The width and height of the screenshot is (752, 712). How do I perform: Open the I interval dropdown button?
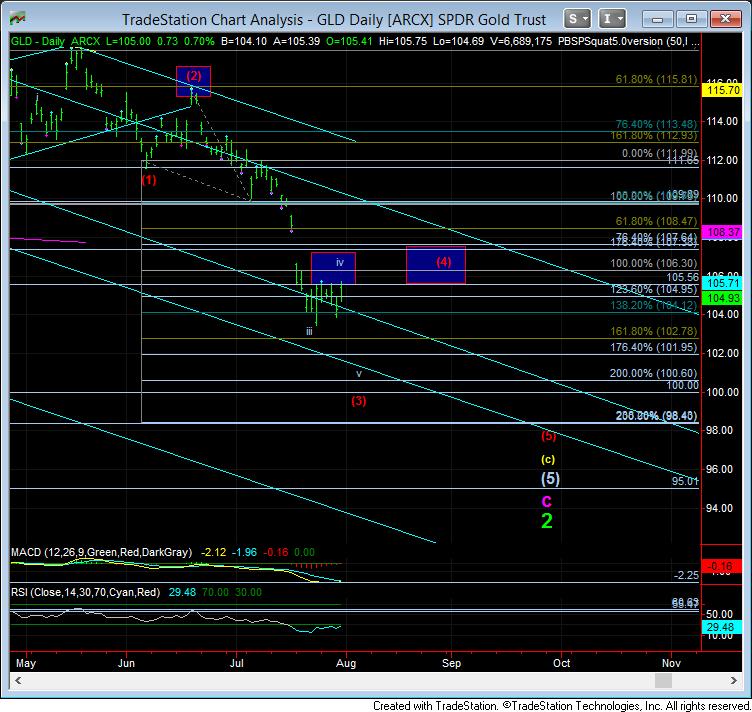(612, 19)
